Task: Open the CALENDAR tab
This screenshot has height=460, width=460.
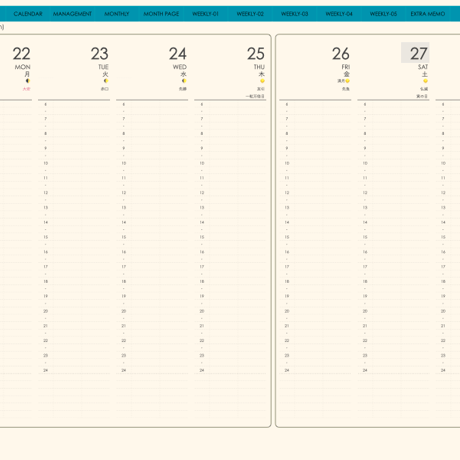Action: click(x=28, y=14)
